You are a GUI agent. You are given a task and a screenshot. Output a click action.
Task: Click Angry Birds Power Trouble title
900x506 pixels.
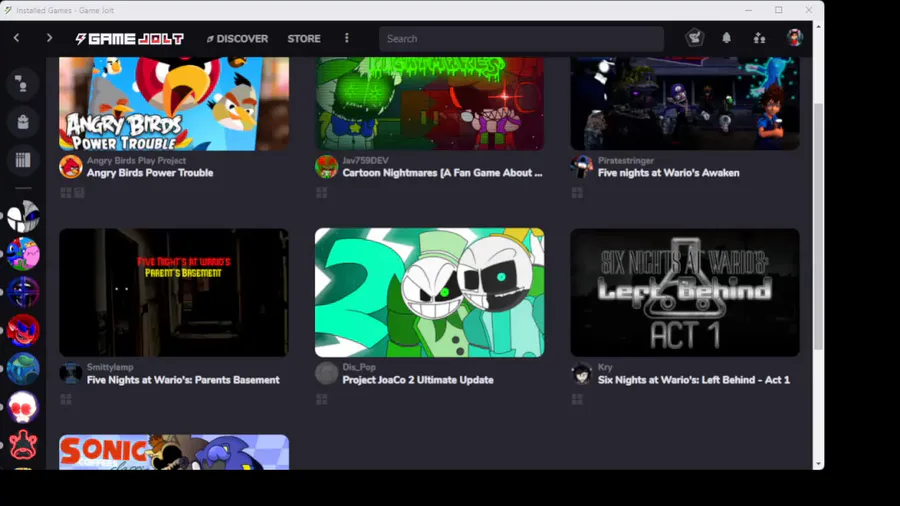click(x=150, y=173)
